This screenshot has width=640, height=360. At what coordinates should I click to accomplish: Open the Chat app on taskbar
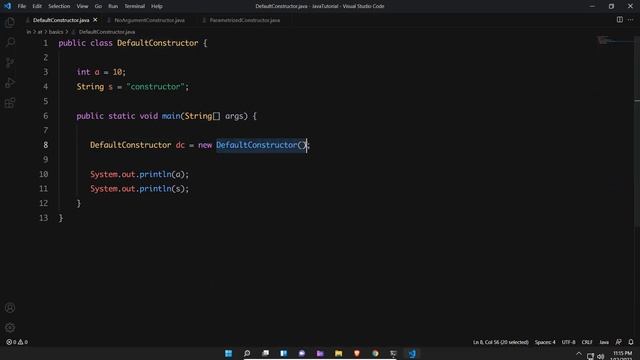point(302,353)
